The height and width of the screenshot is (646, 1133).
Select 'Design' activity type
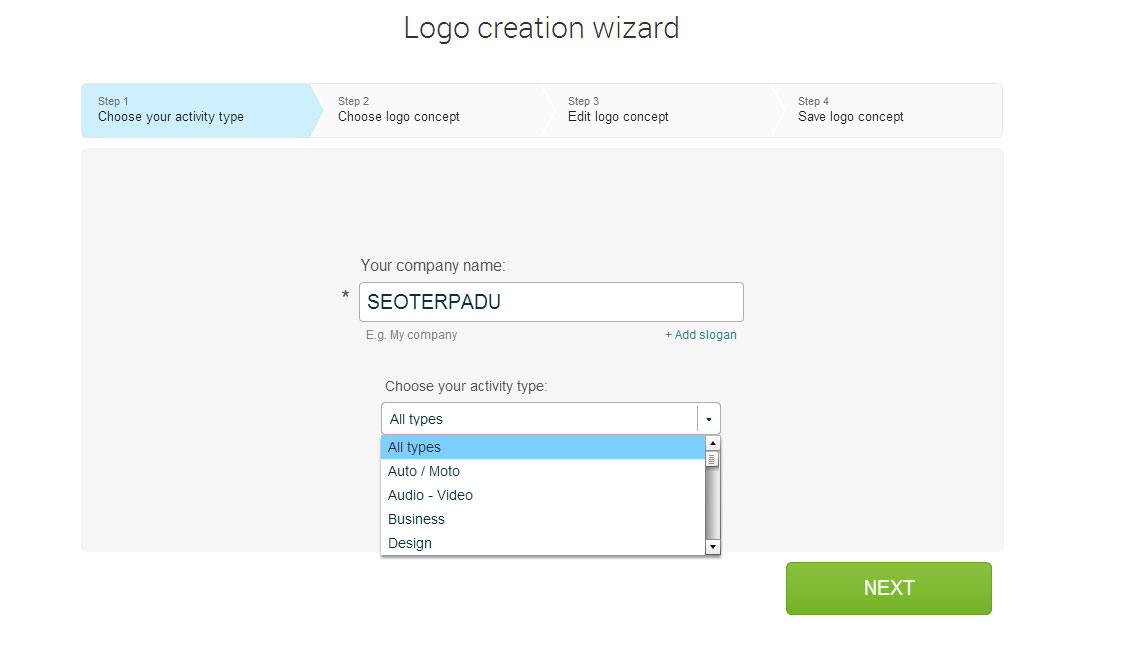410,543
